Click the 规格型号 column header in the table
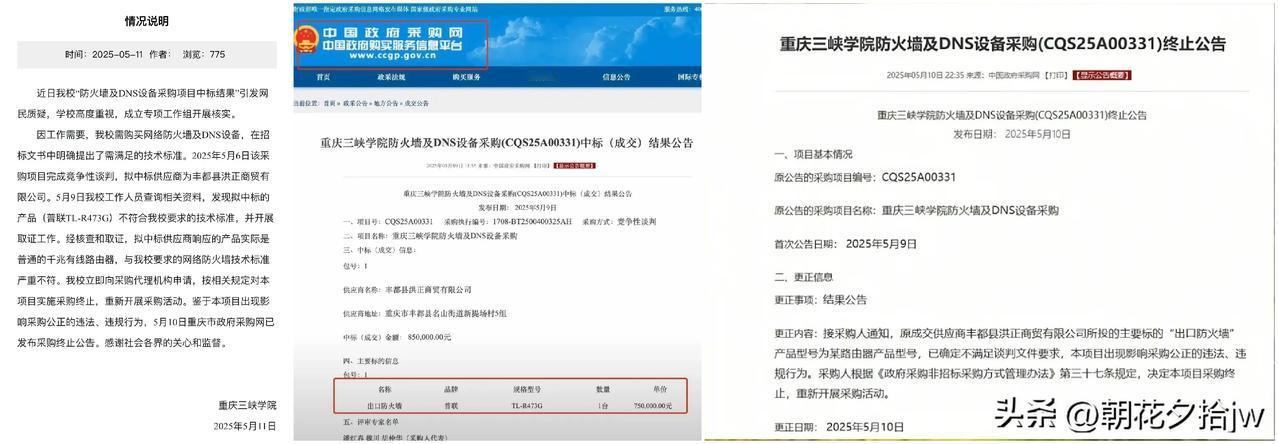The height and width of the screenshot is (444, 1278). coord(527,390)
